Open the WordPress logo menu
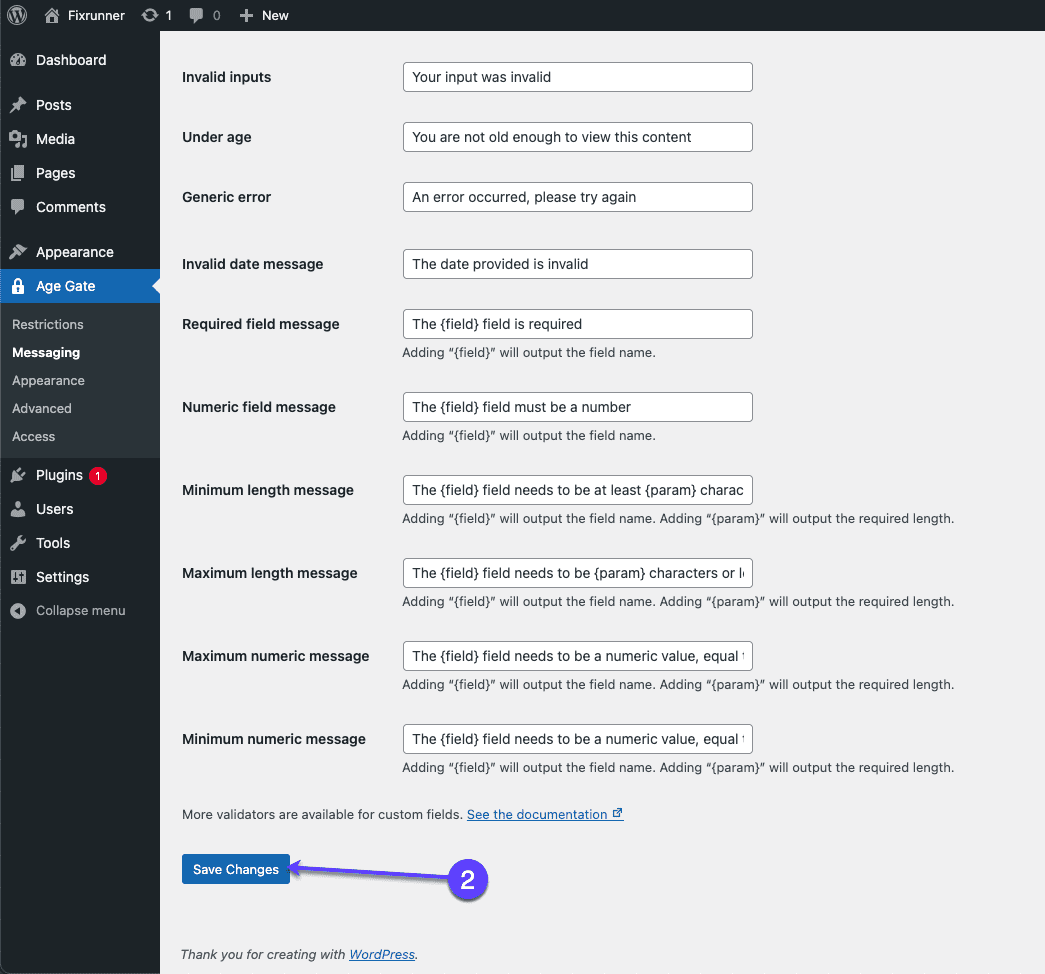1045x974 pixels. [x=17, y=15]
